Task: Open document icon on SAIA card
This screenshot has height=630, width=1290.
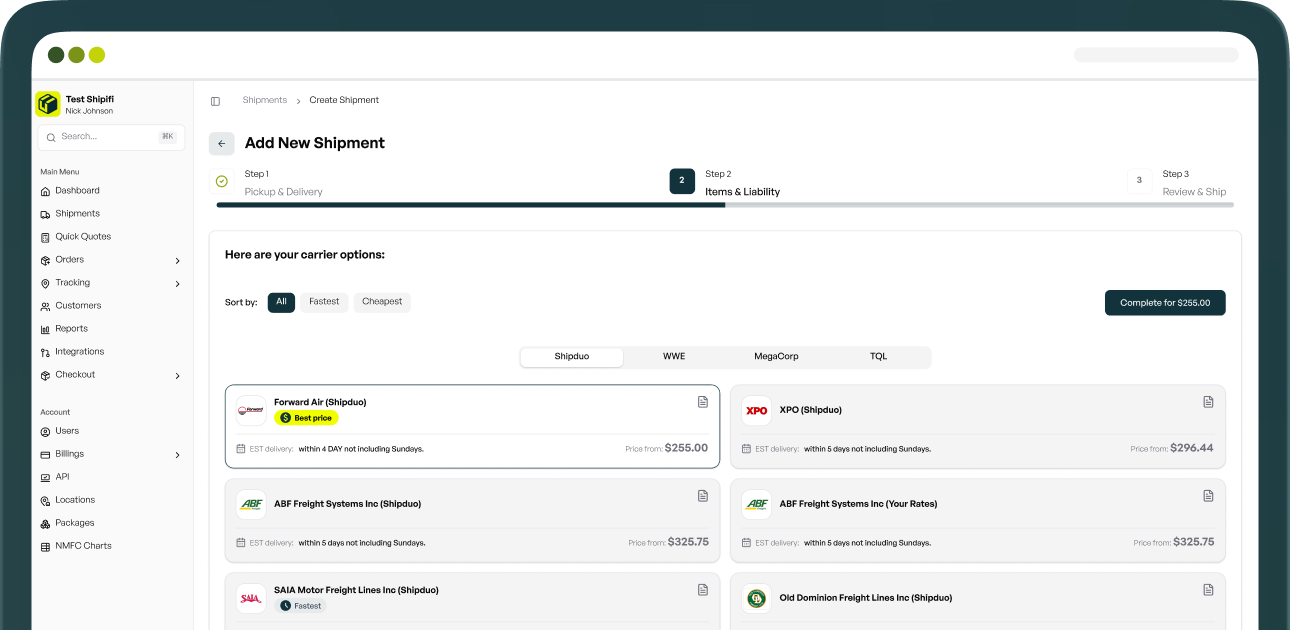Action: [x=703, y=590]
